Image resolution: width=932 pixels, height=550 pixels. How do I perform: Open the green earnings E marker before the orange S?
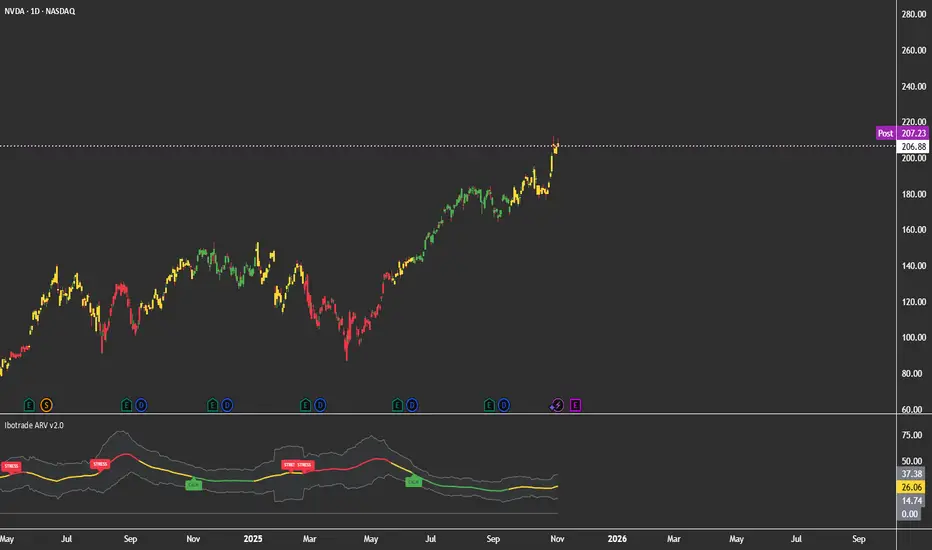click(29, 406)
